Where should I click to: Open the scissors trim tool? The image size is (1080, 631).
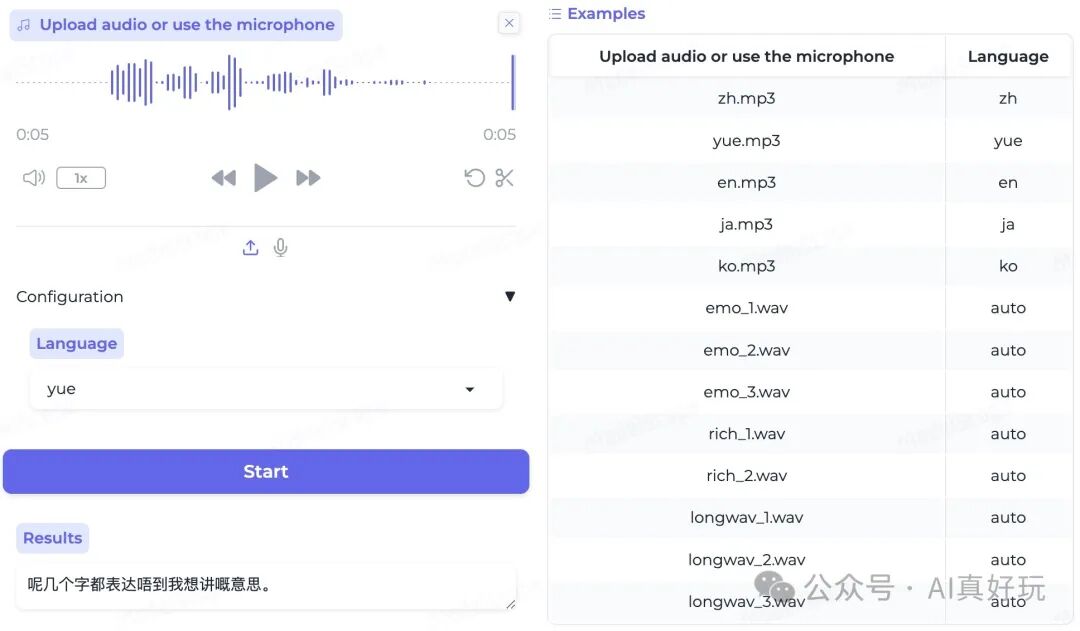(x=504, y=178)
